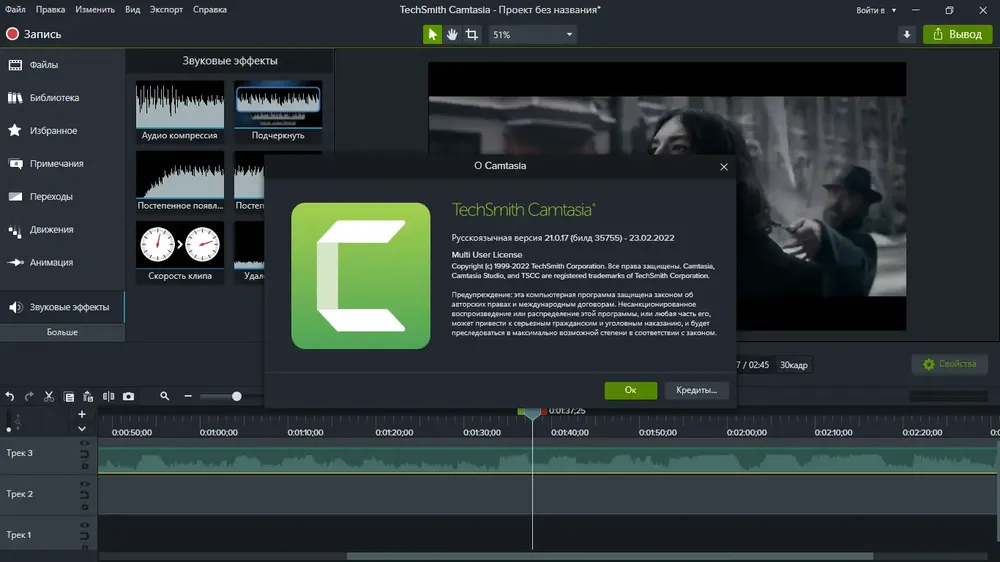Viewport: 1000px width, 562px height.
Task: Lock Трек 2 with the lock icon
Action: tap(85, 507)
